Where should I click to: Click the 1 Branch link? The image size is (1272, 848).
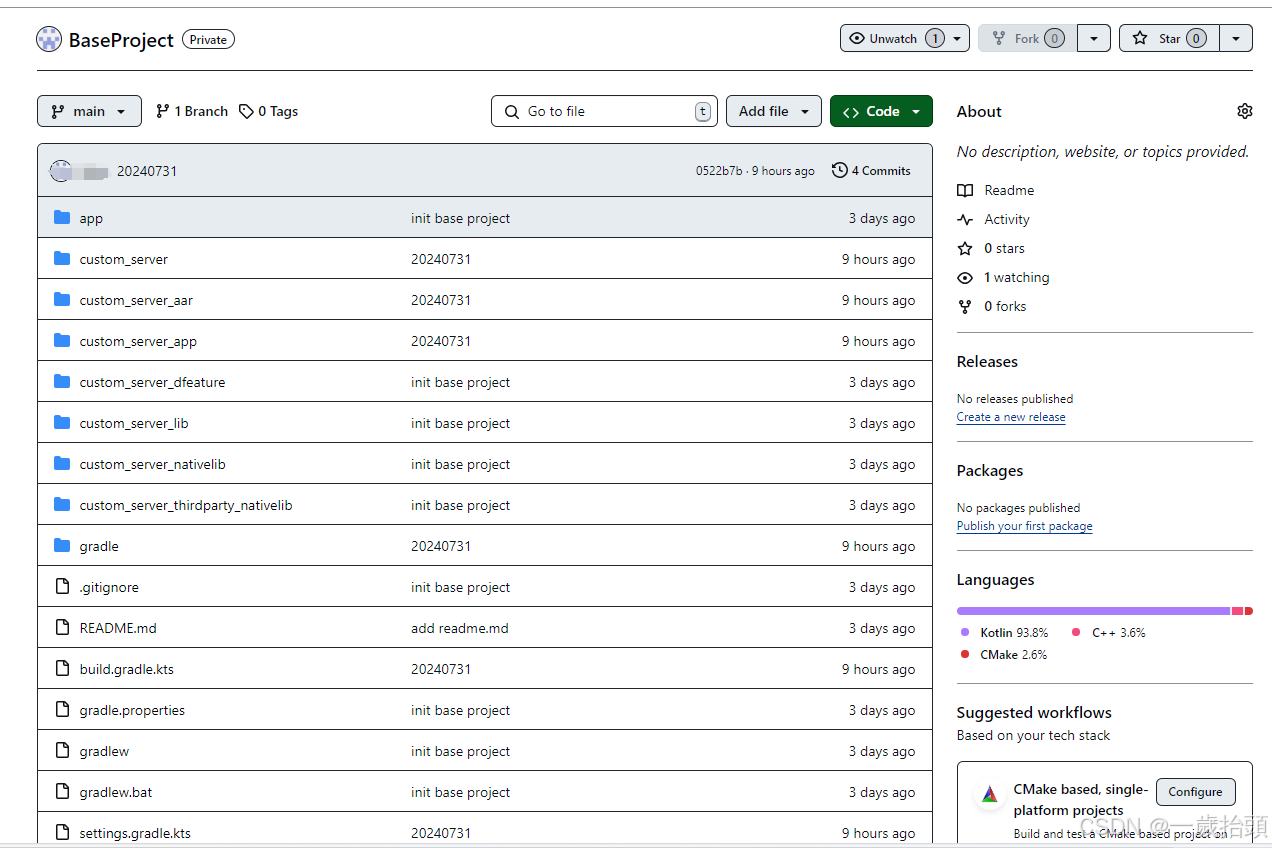click(x=192, y=111)
